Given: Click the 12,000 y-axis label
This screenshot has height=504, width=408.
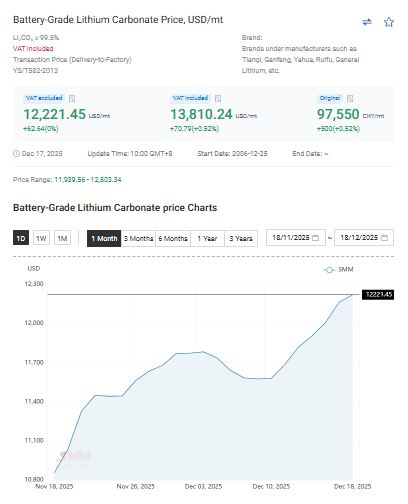Looking at the screenshot, I should 34,323.
